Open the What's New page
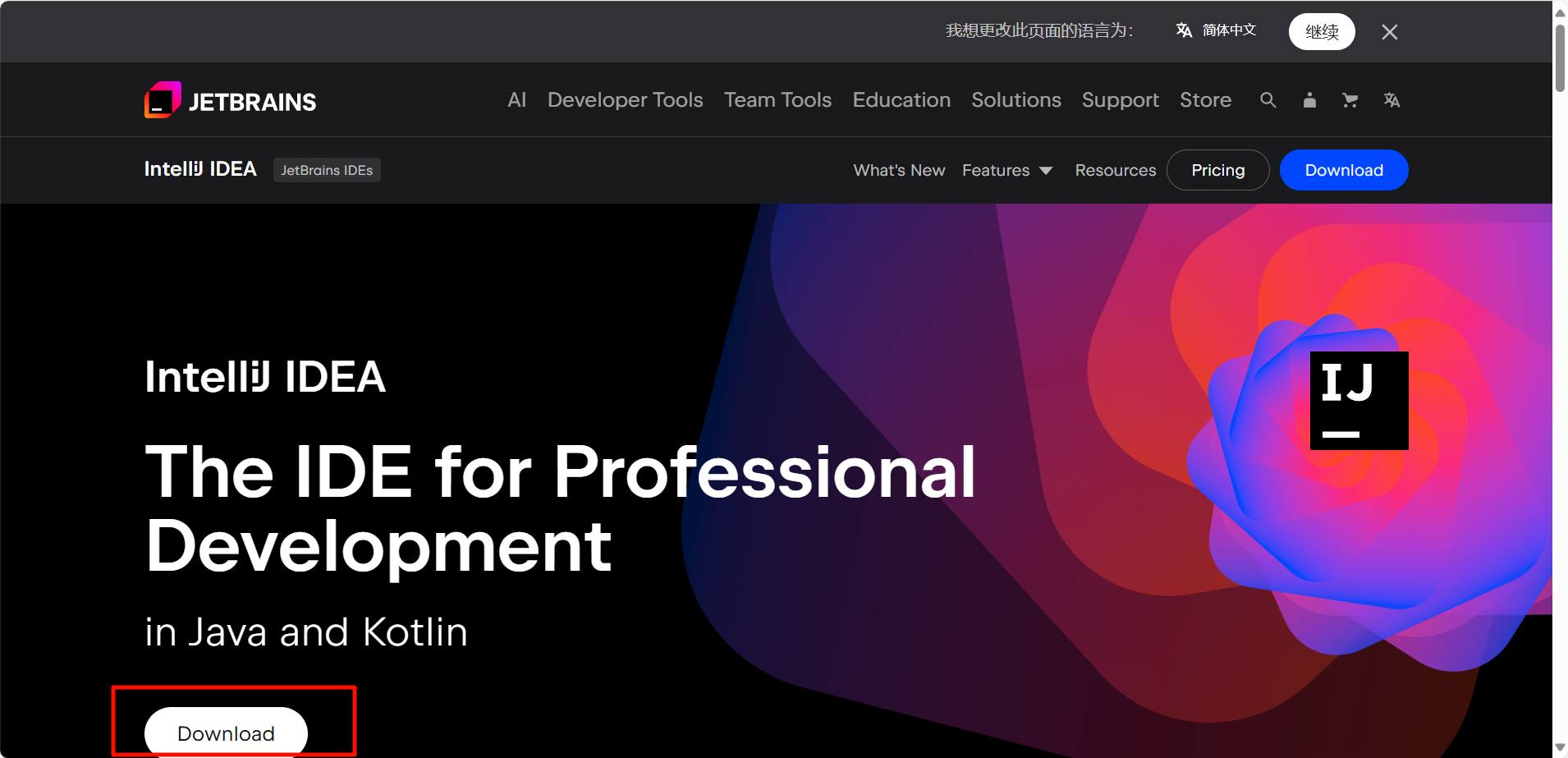 pyautogui.click(x=899, y=170)
